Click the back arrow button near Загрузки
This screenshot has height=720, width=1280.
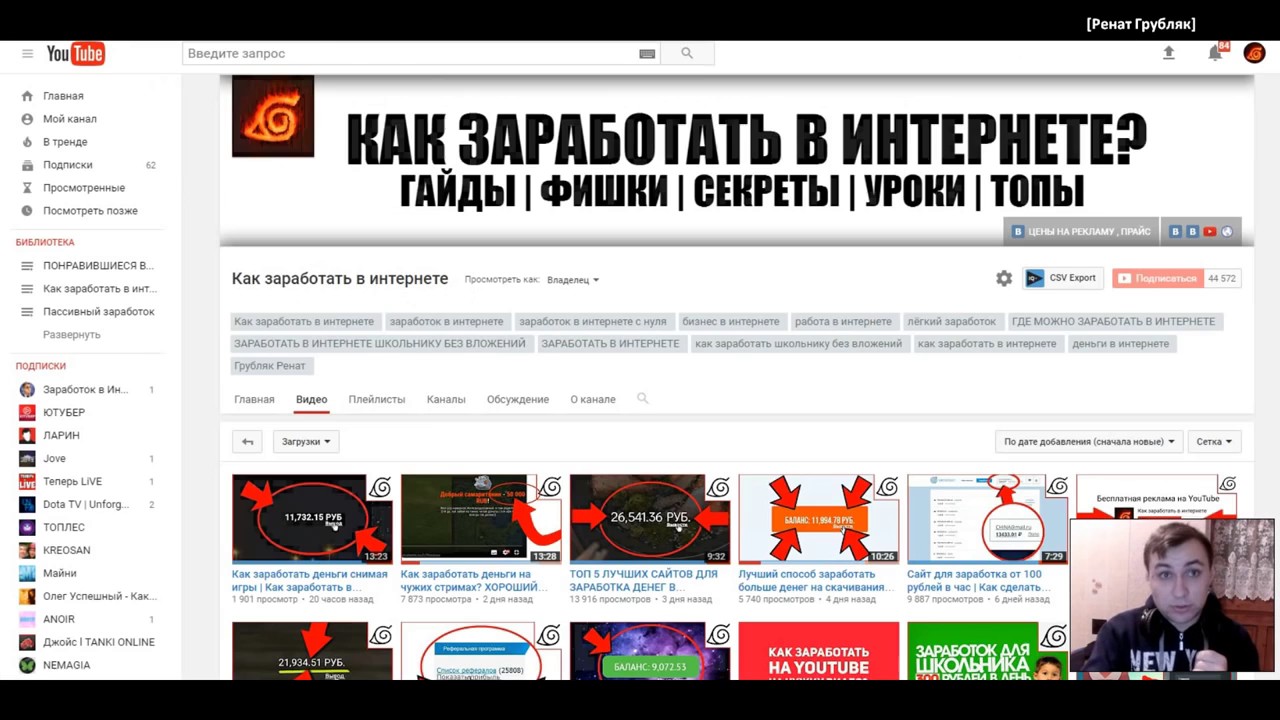coord(247,441)
